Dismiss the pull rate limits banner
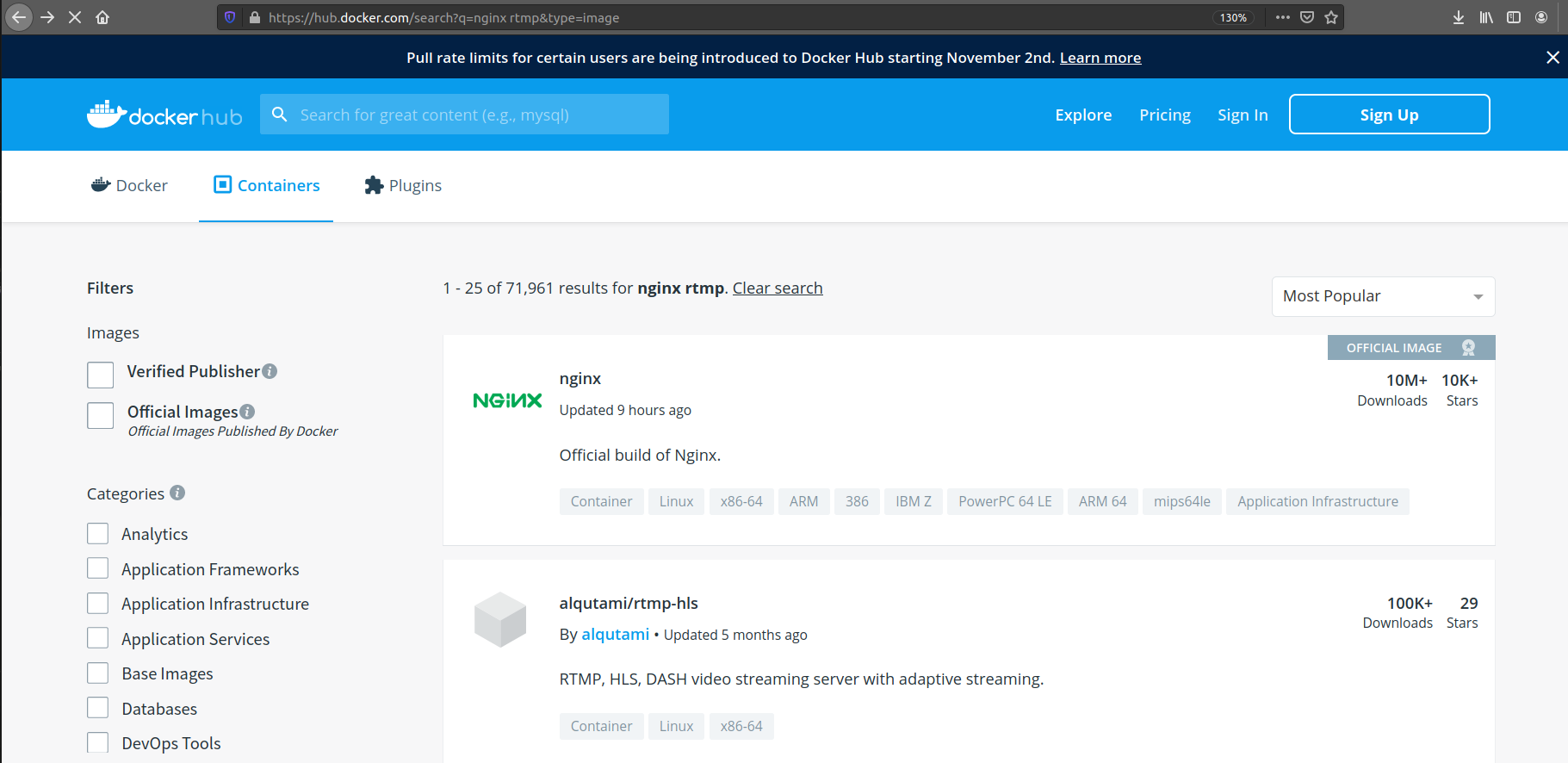The image size is (1568, 763). [1553, 57]
